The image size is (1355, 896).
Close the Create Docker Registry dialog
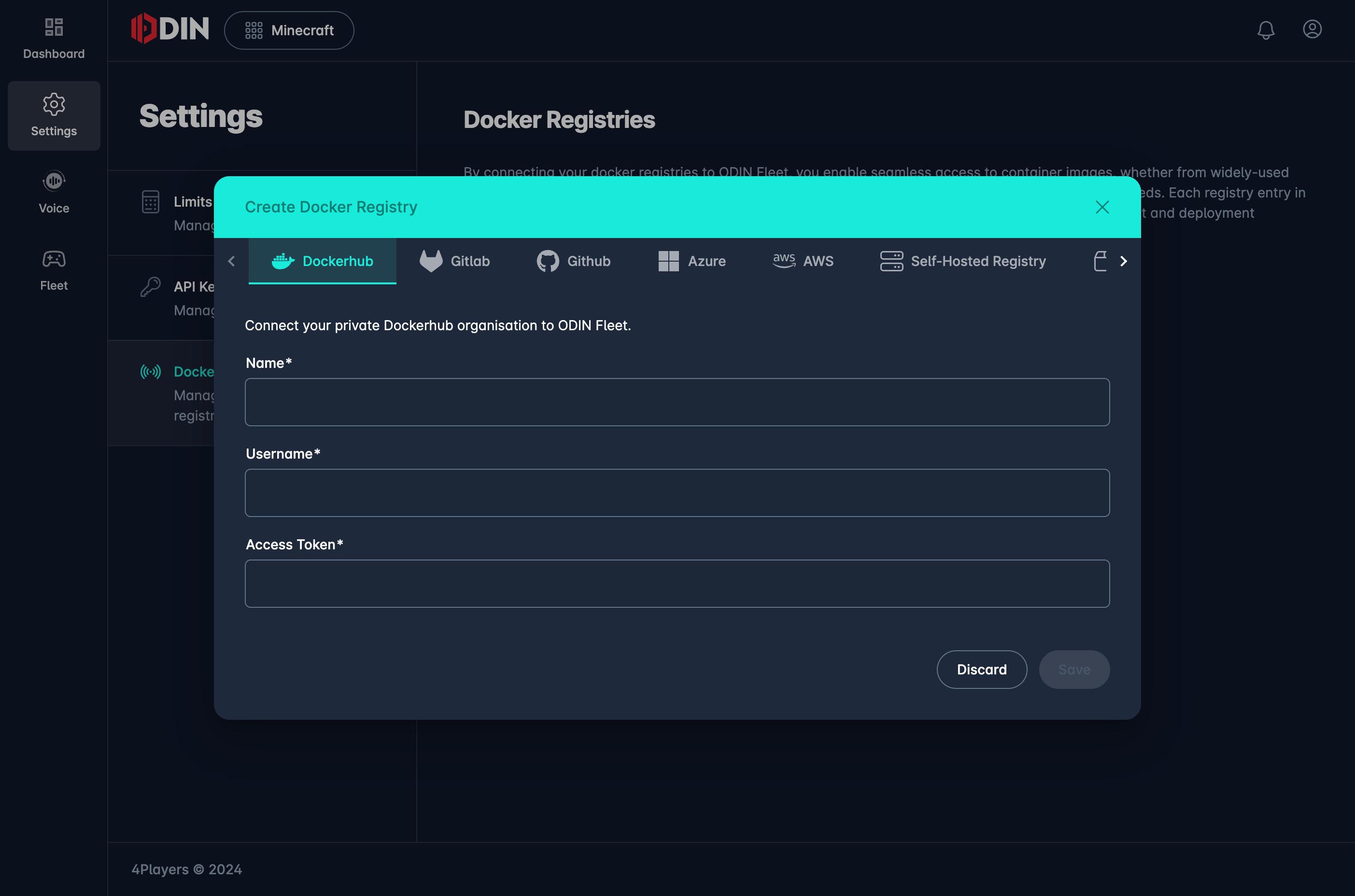(x=1102, y=207)
